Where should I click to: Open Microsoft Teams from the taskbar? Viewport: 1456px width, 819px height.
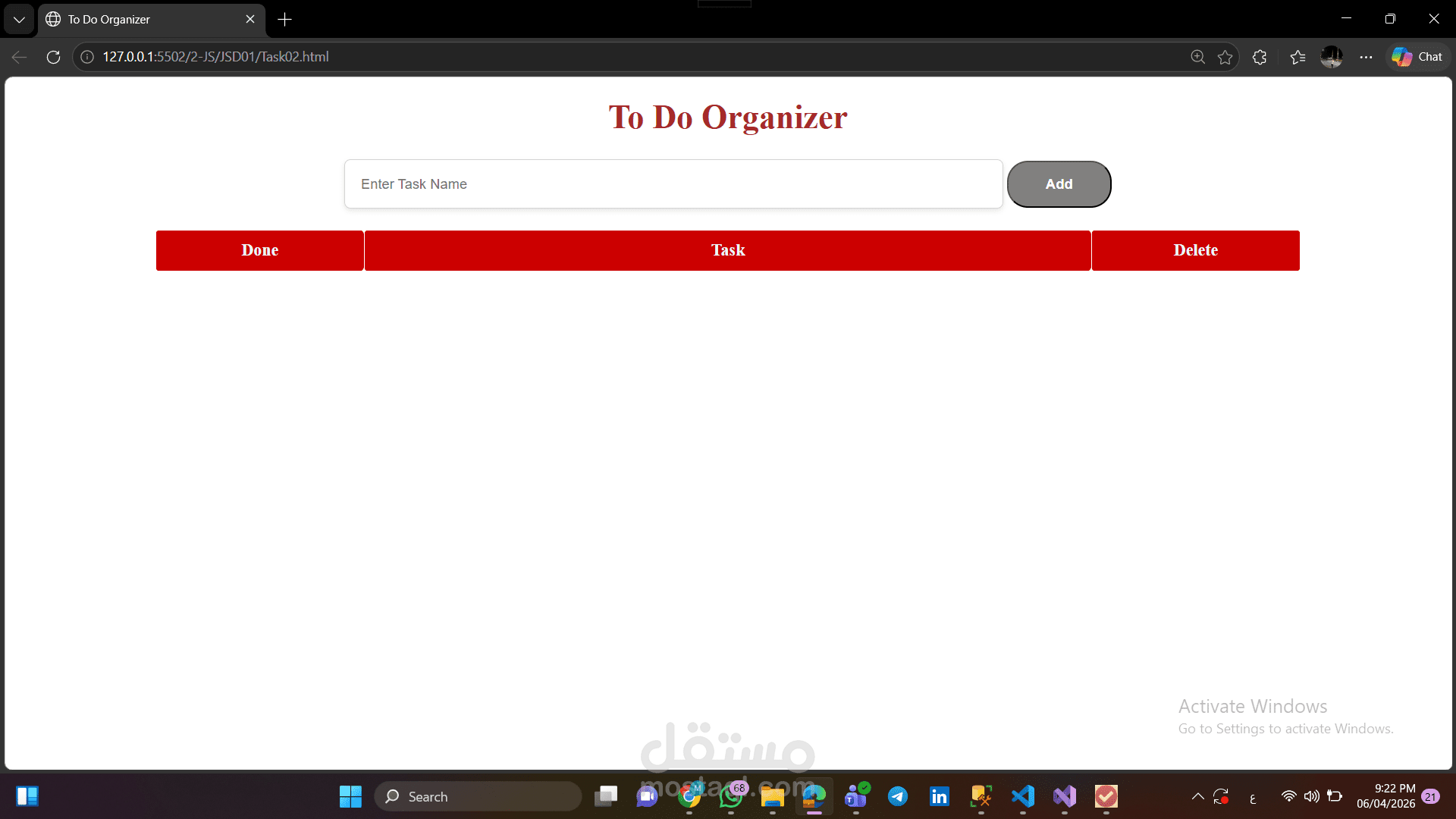click(856, 796)
